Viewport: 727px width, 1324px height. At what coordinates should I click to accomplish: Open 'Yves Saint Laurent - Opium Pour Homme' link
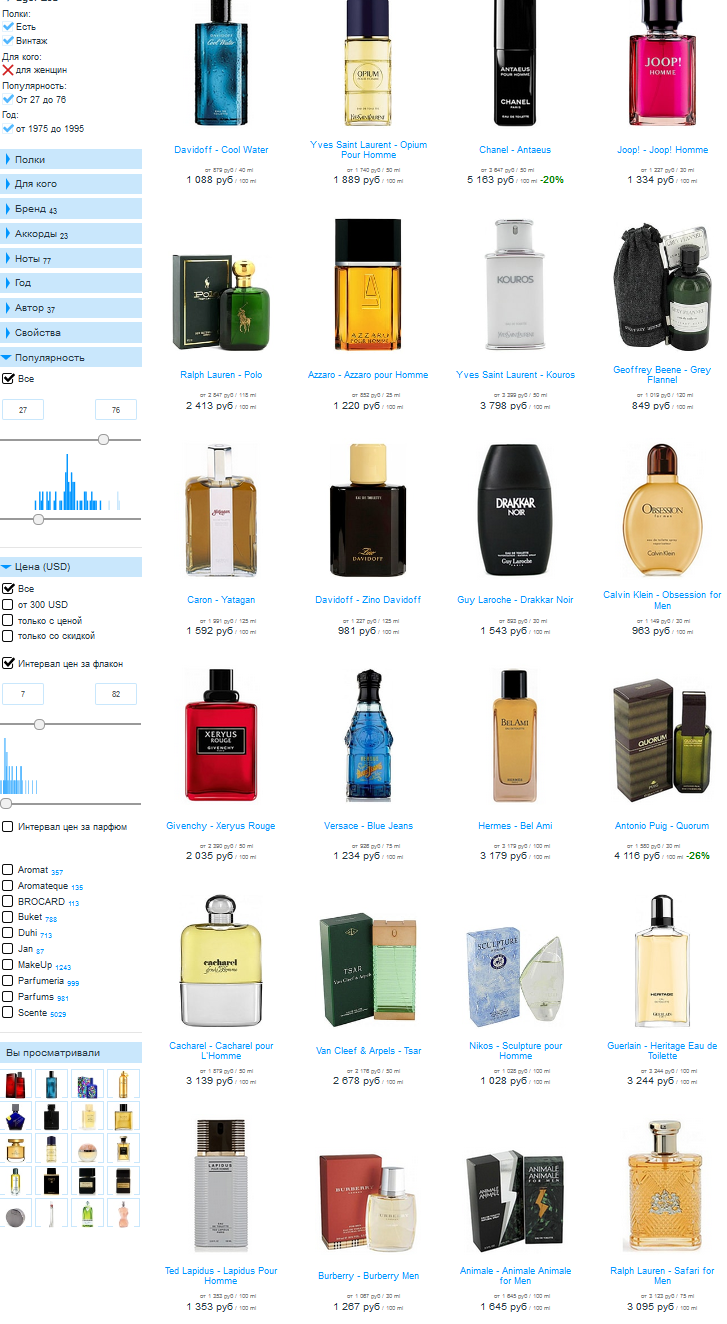pyautogui.click(x=368, y=150)
